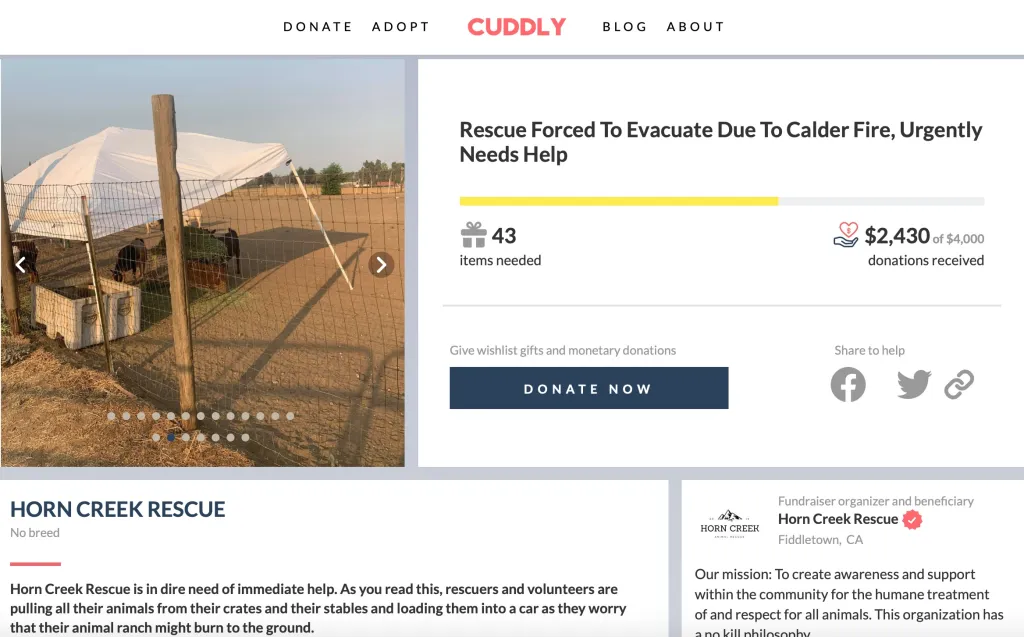Open the Donate menu item
The height and width of the screenshot is (637, 1024).
[x=318, y=27]
